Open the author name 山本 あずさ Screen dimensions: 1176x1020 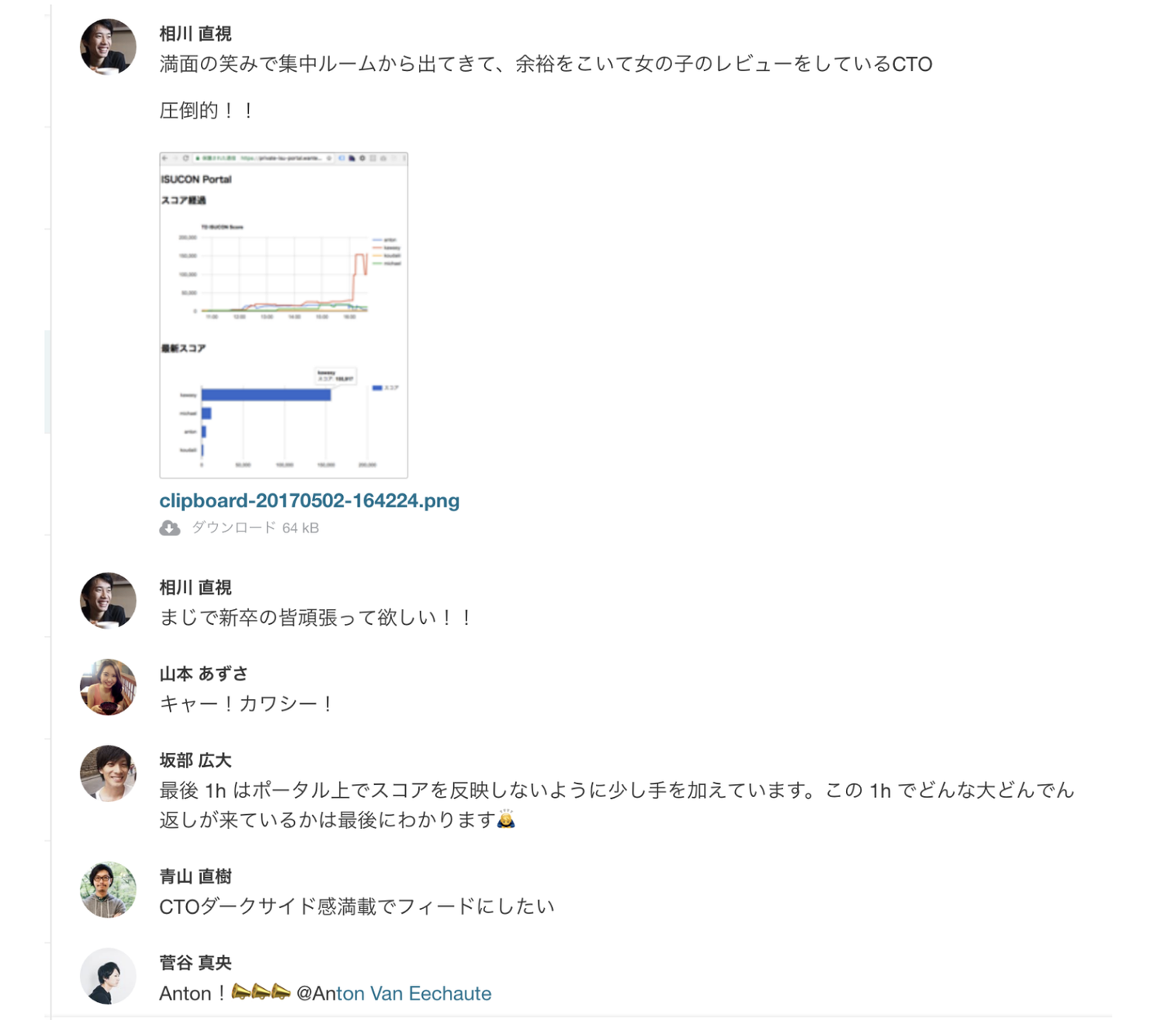203,674
